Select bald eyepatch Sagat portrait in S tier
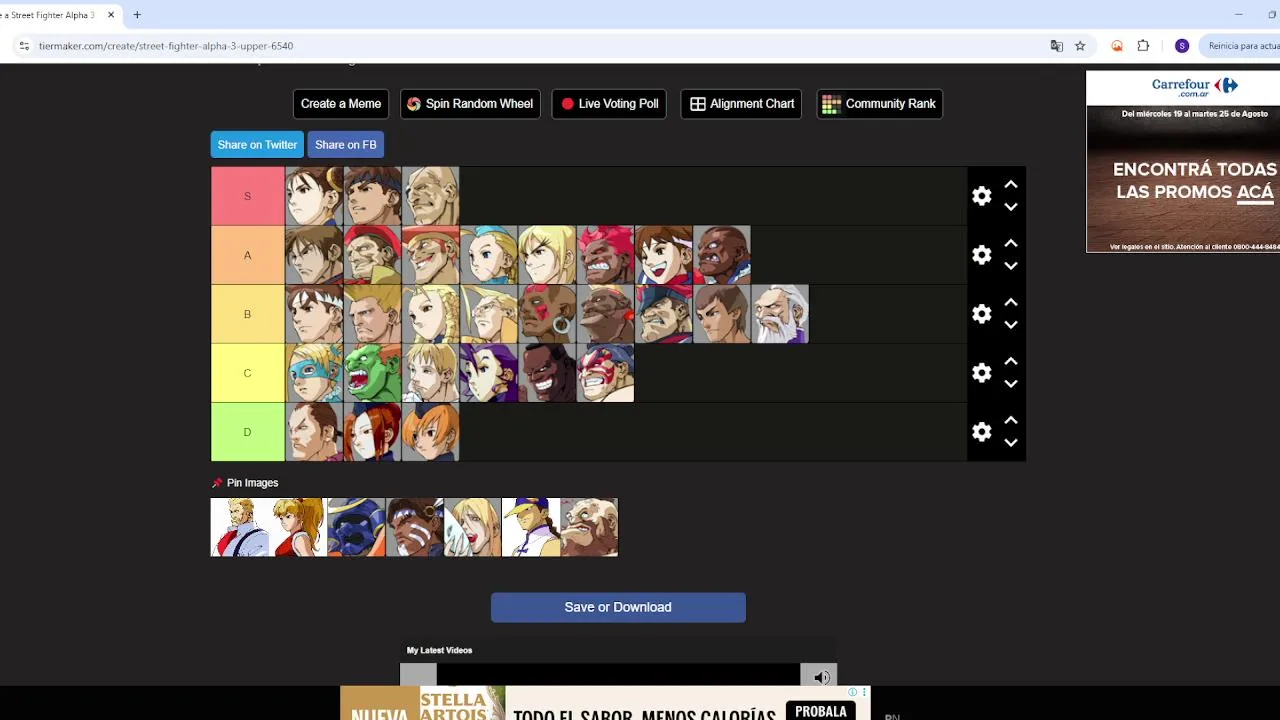1280x720 pixels. (x=430, y=196)
